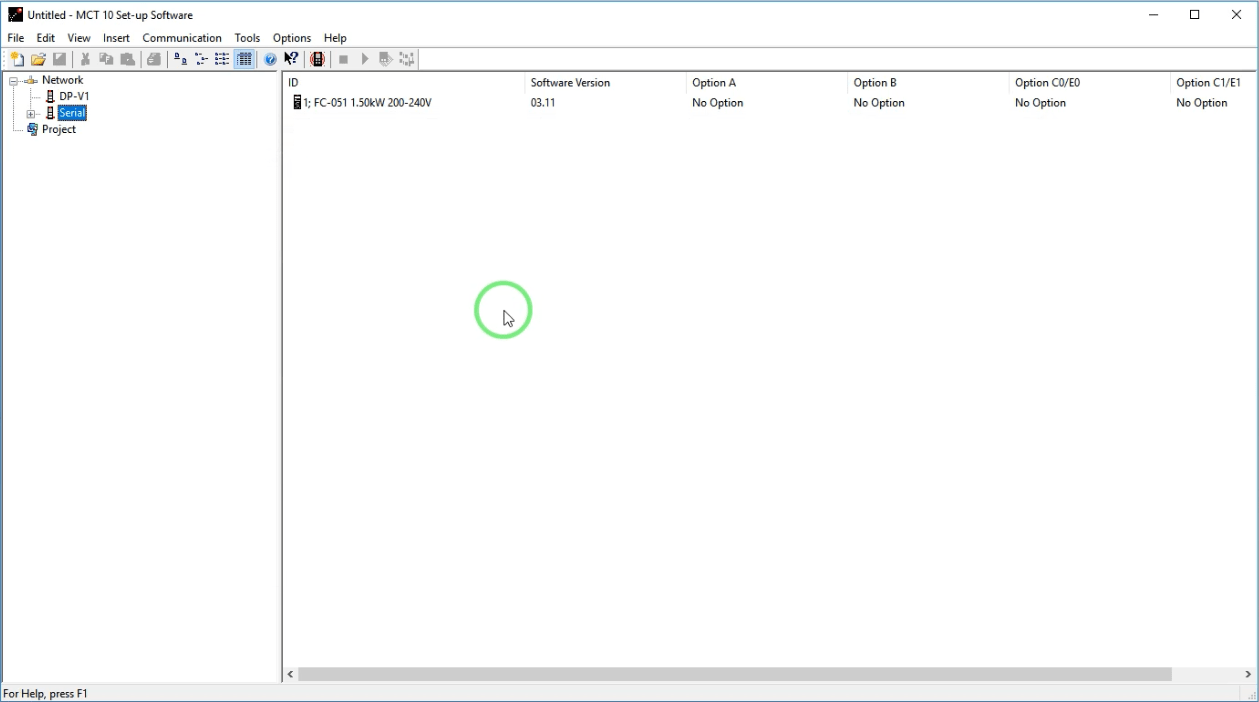
Task: Activate the What's This help pointer
Action: [x=291, y=59]
